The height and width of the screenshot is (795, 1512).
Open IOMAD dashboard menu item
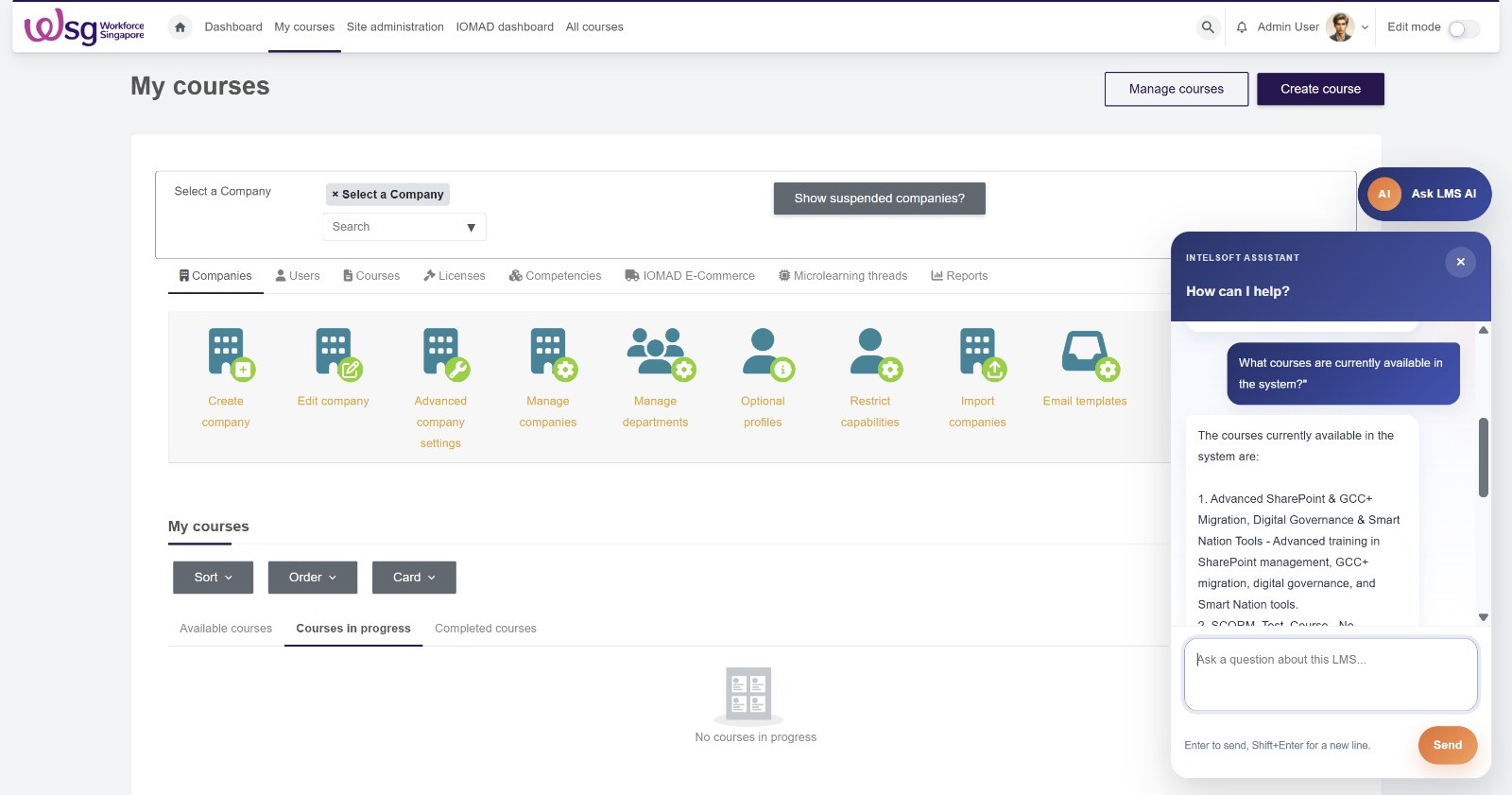tap(505, 27)
